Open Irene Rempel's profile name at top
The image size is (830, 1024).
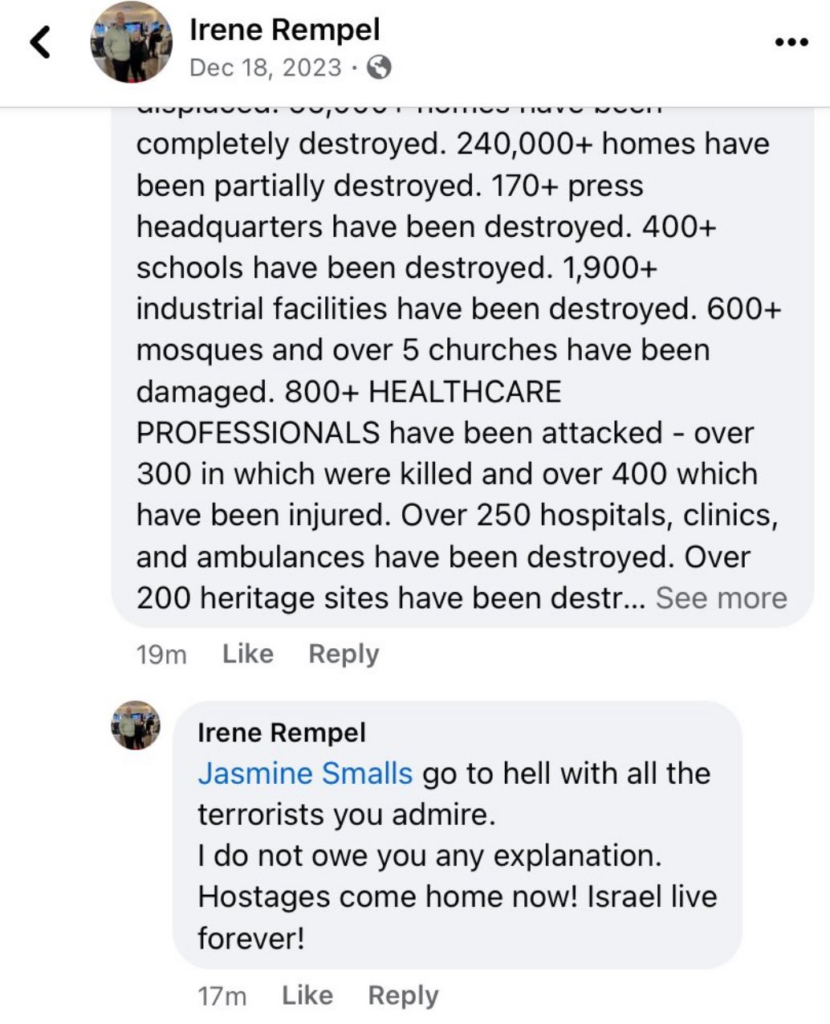pos(284,29)
